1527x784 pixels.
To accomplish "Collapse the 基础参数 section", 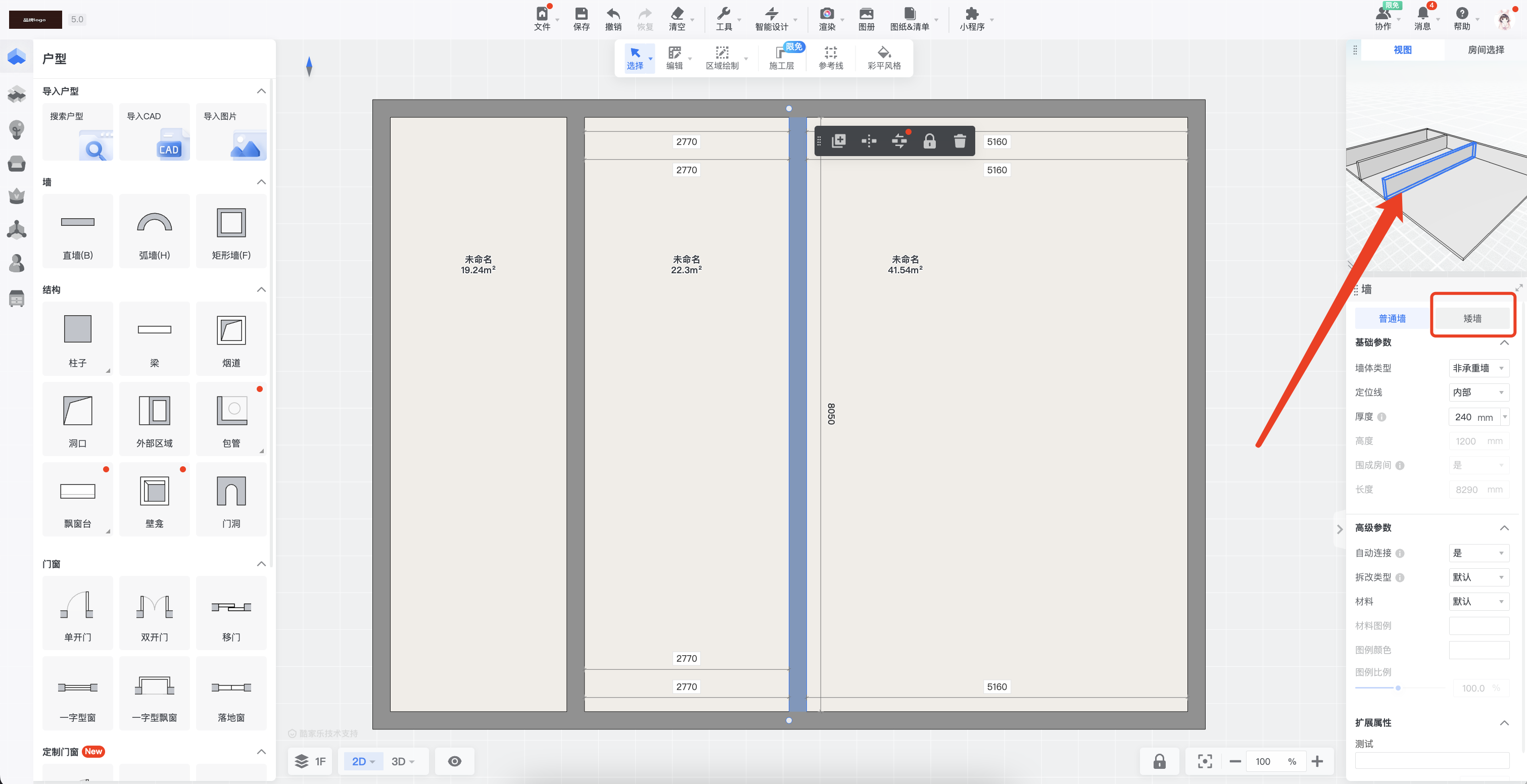I will point(1504,342).
